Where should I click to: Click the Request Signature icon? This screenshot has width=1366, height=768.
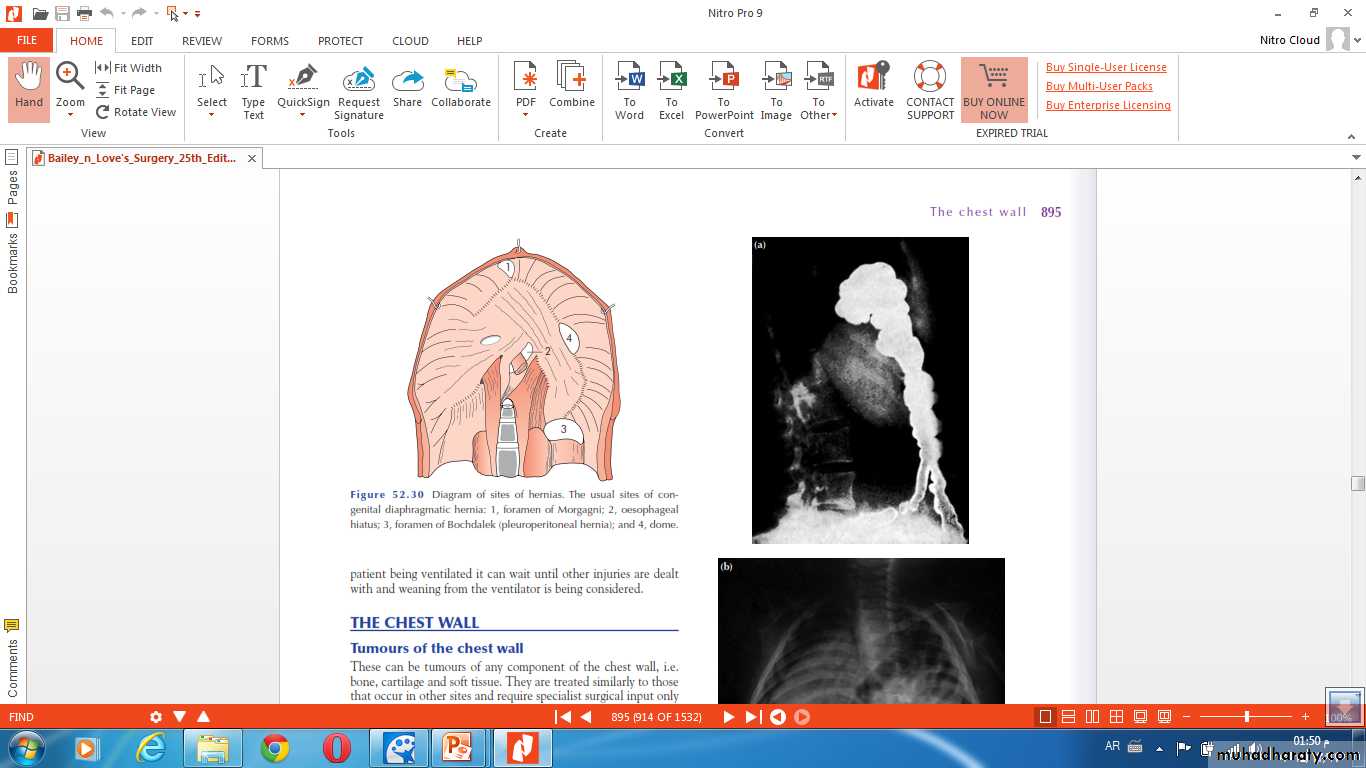(x=359, y=79)
